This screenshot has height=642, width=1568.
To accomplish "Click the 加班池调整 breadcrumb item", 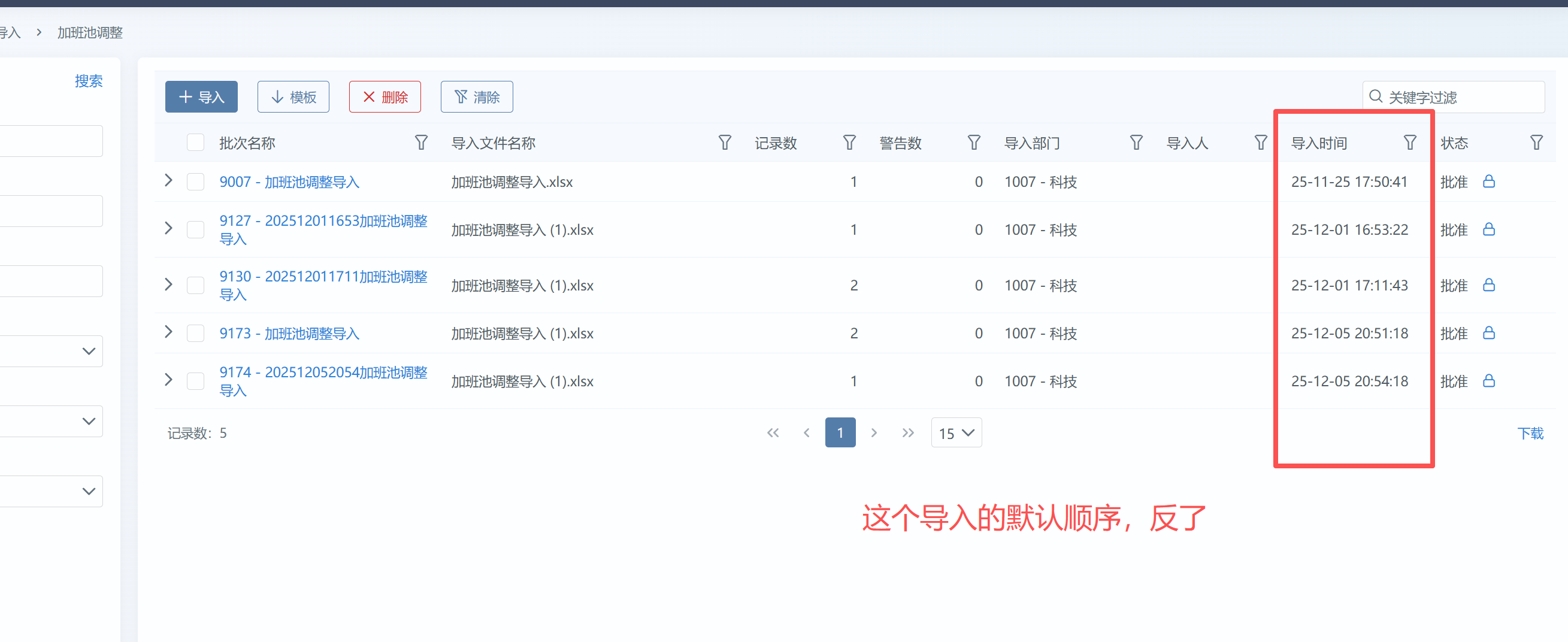I will point(90,33).
